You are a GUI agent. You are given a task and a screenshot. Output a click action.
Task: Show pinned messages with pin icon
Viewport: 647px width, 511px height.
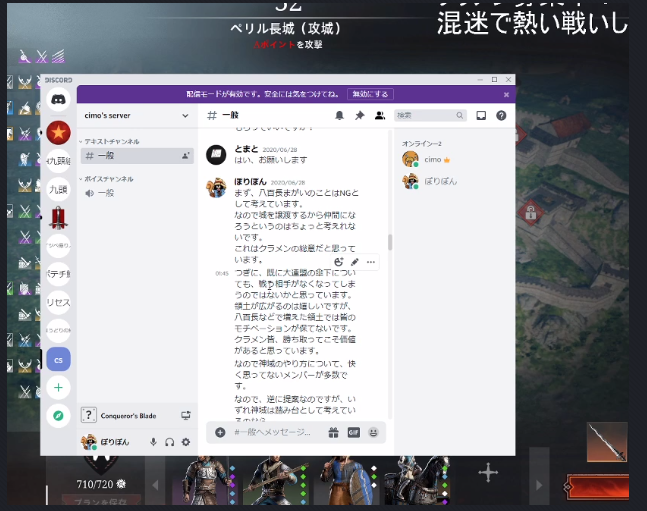tap(359, 116)
